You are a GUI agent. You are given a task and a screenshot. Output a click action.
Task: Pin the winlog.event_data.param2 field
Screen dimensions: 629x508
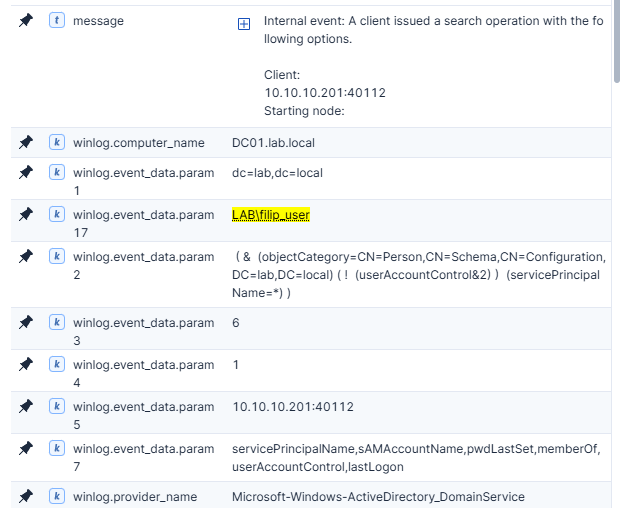click(26, 256)
